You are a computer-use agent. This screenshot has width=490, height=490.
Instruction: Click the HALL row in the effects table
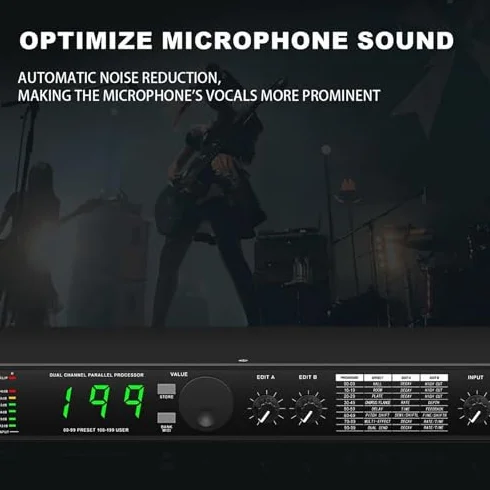392,384
